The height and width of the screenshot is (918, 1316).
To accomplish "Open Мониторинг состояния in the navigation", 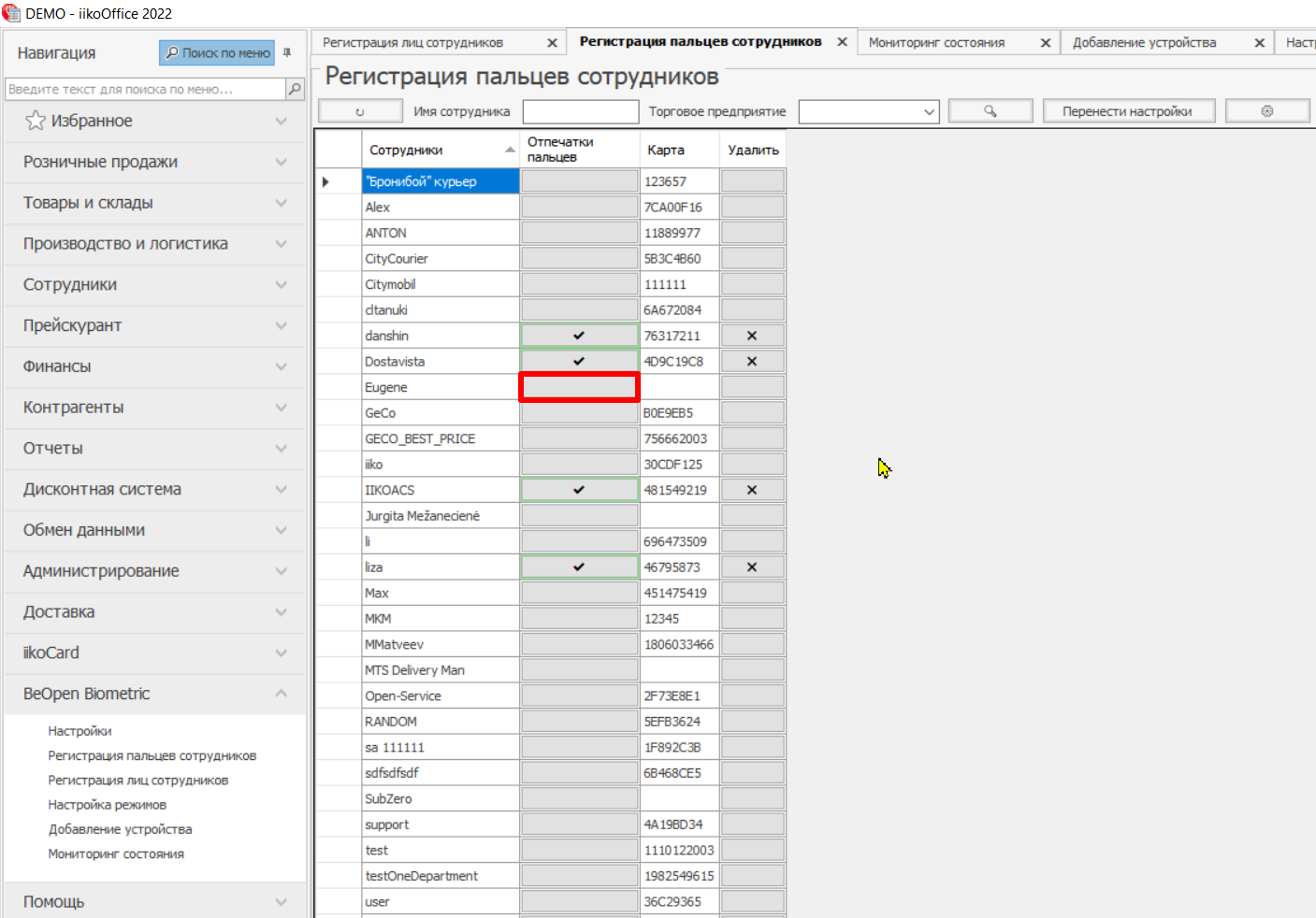I will pyautogui.click(x=116, y=853).
